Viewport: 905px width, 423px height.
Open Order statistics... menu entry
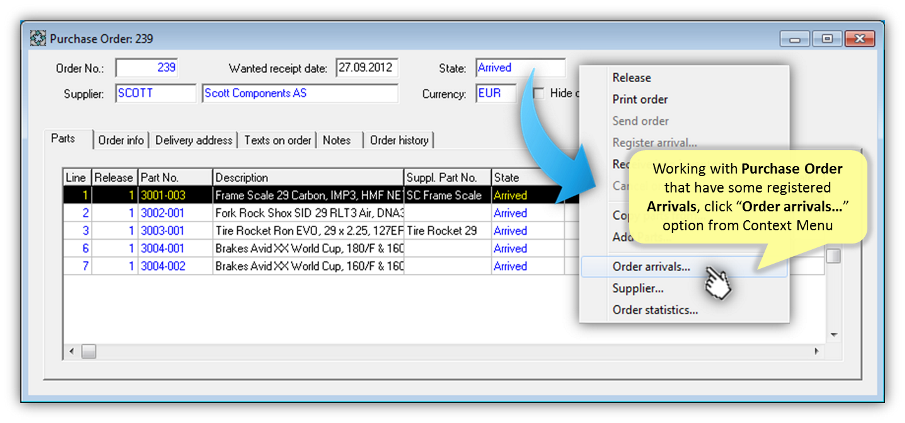(x=655, y=310)
